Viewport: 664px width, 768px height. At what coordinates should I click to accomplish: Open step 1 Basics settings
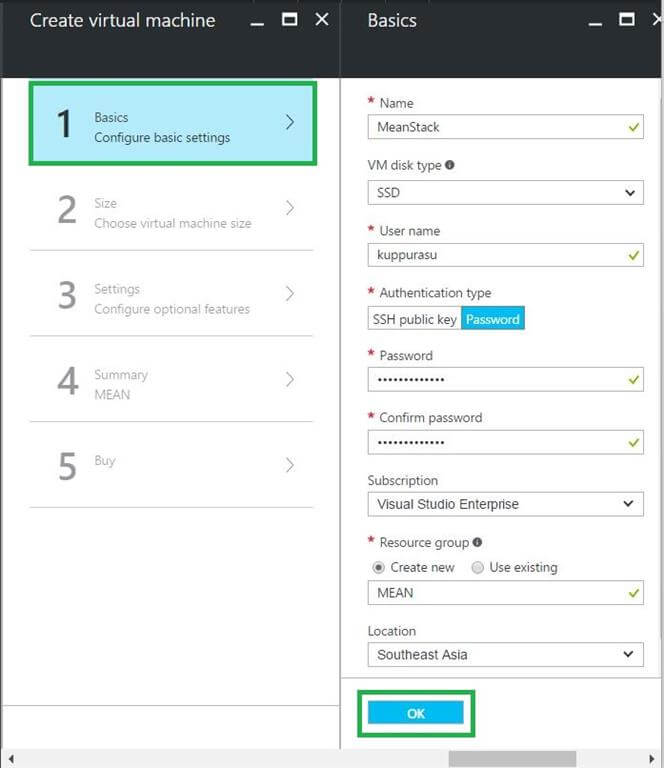coord(172,124)
